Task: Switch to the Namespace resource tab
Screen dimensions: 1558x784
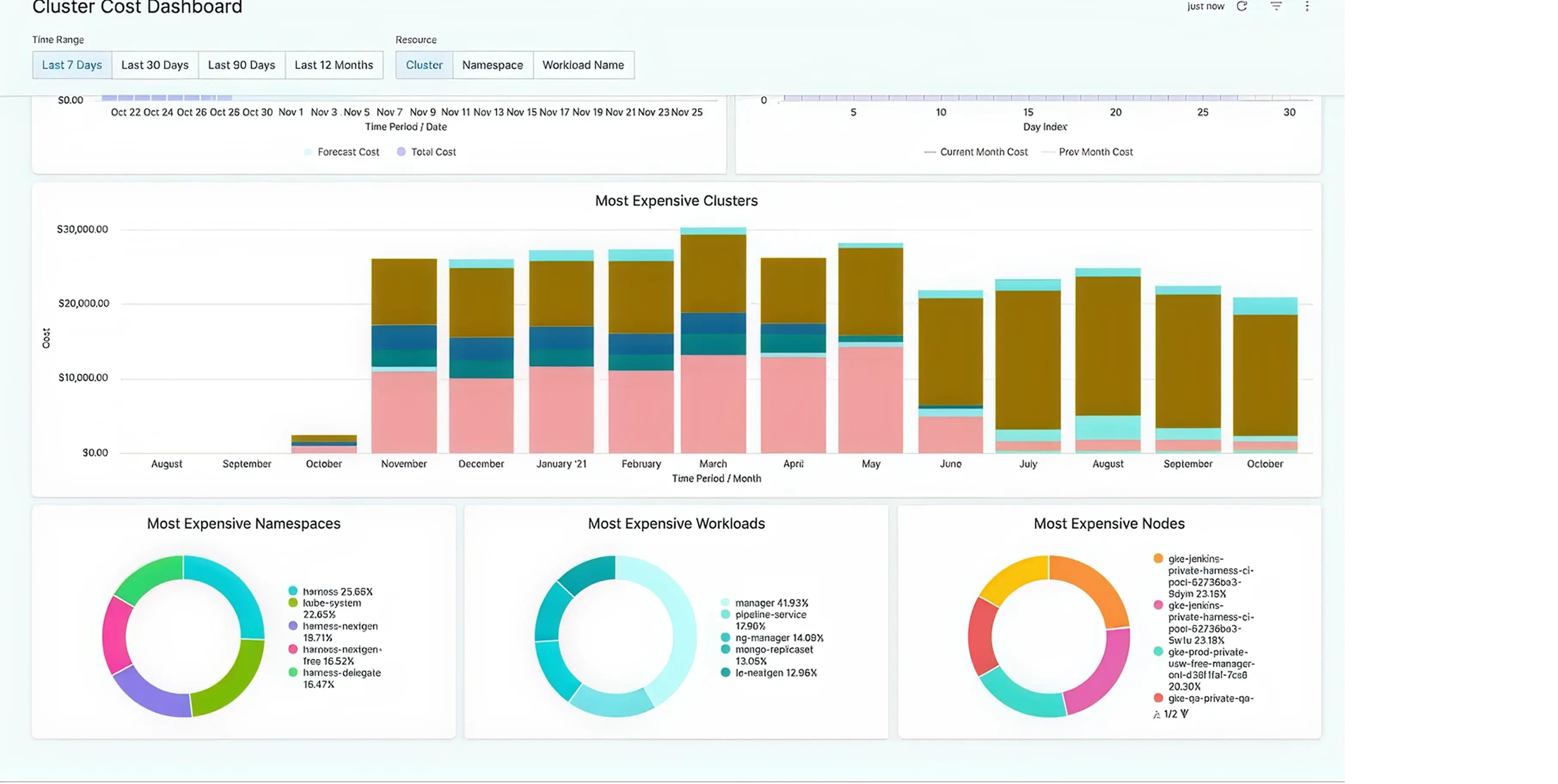Action: [492, 64]
